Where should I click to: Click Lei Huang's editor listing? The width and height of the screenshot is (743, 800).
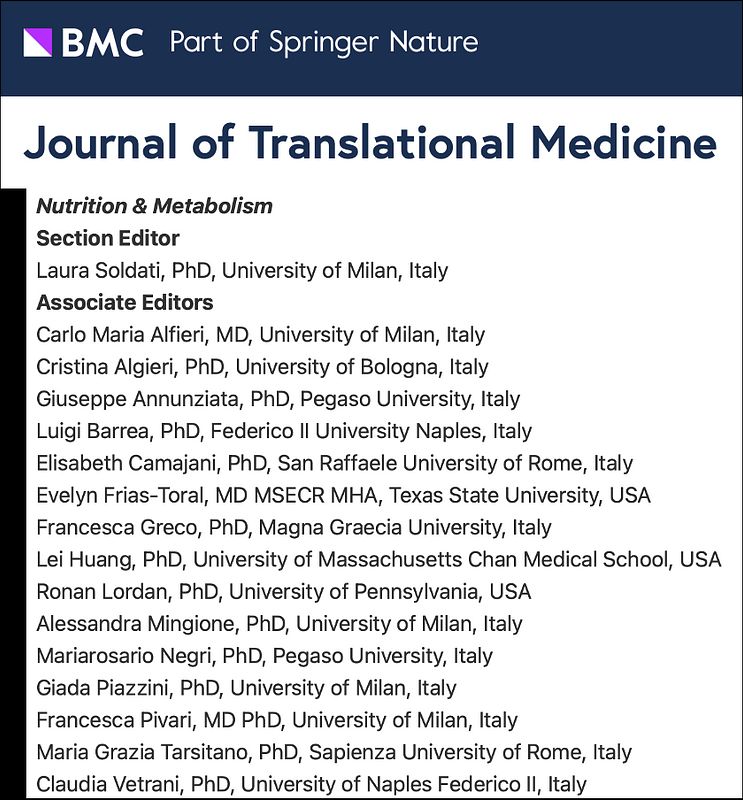tap(378, 559)
